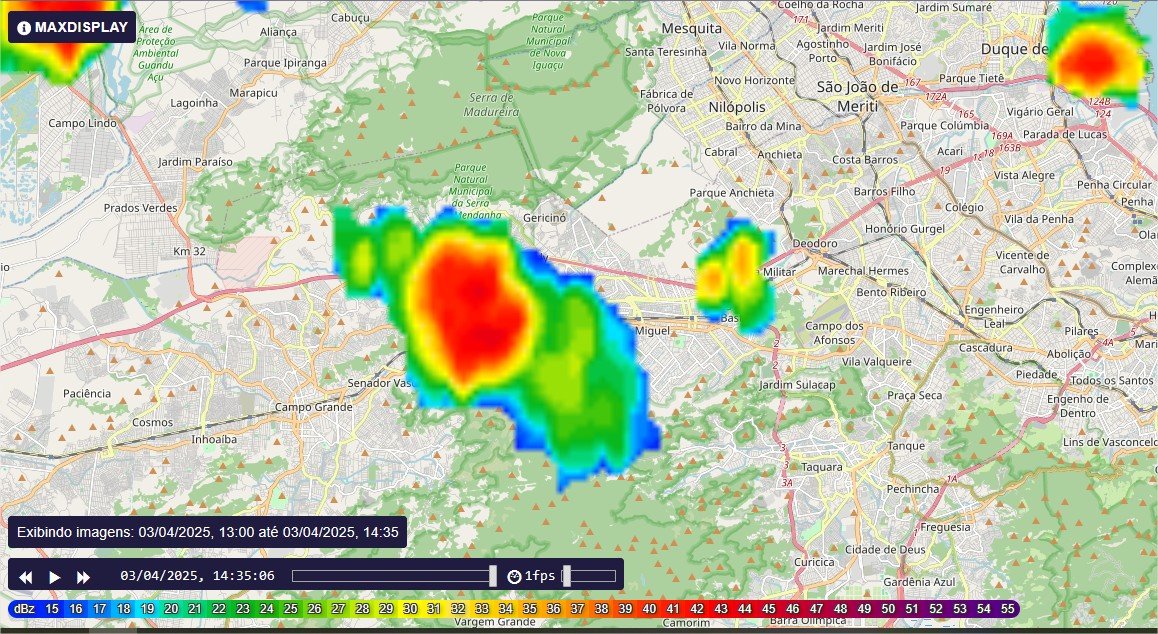Skip ahead with the fast-forward button
This screenshot has width=1158, height=634.
click(x=84, y=577)
